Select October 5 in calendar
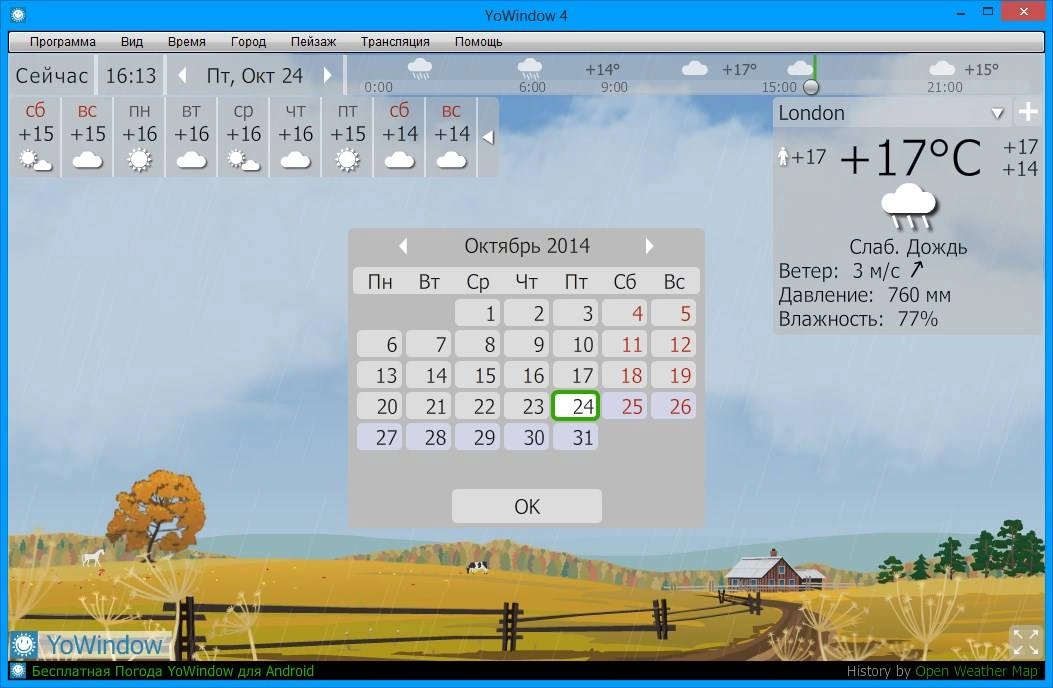Image resolution: width=1053 pixels, height=688 pixels. pyautogui.click(x=674, y=313)
